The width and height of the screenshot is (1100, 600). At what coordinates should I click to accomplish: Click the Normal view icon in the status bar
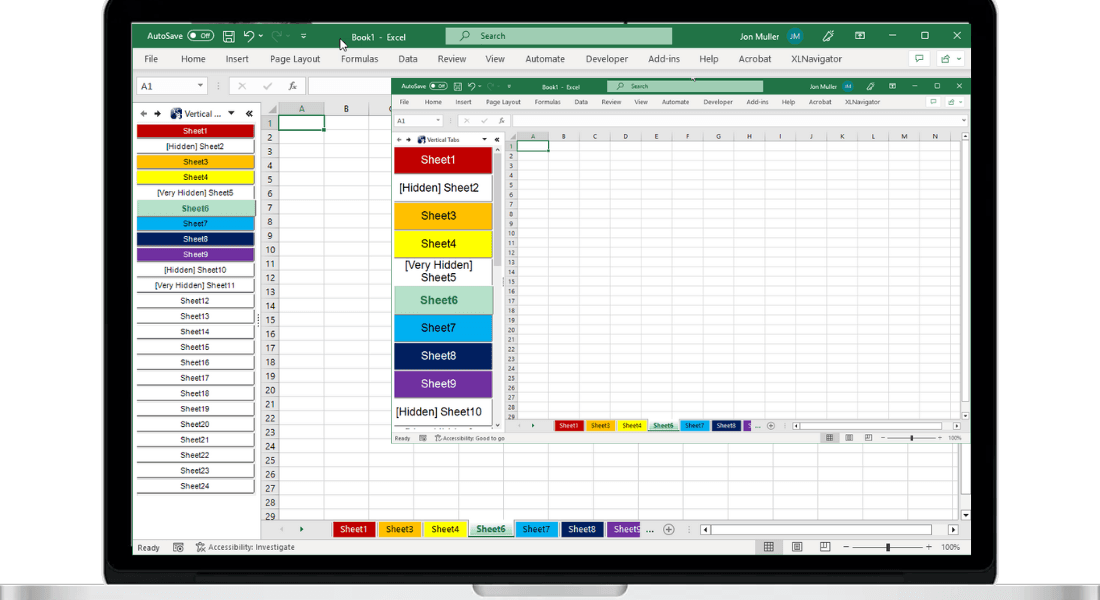768,546
